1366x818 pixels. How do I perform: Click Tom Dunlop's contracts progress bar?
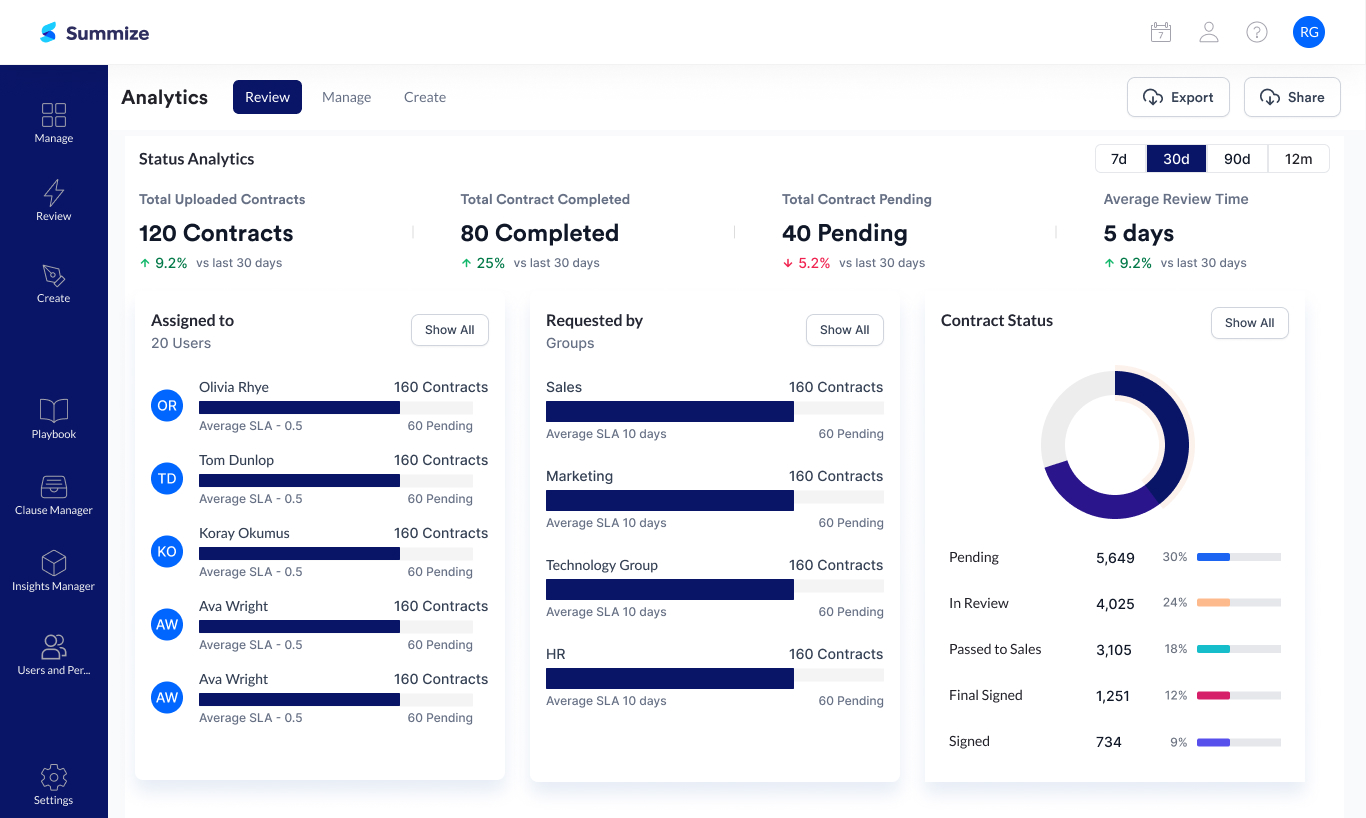336,480
